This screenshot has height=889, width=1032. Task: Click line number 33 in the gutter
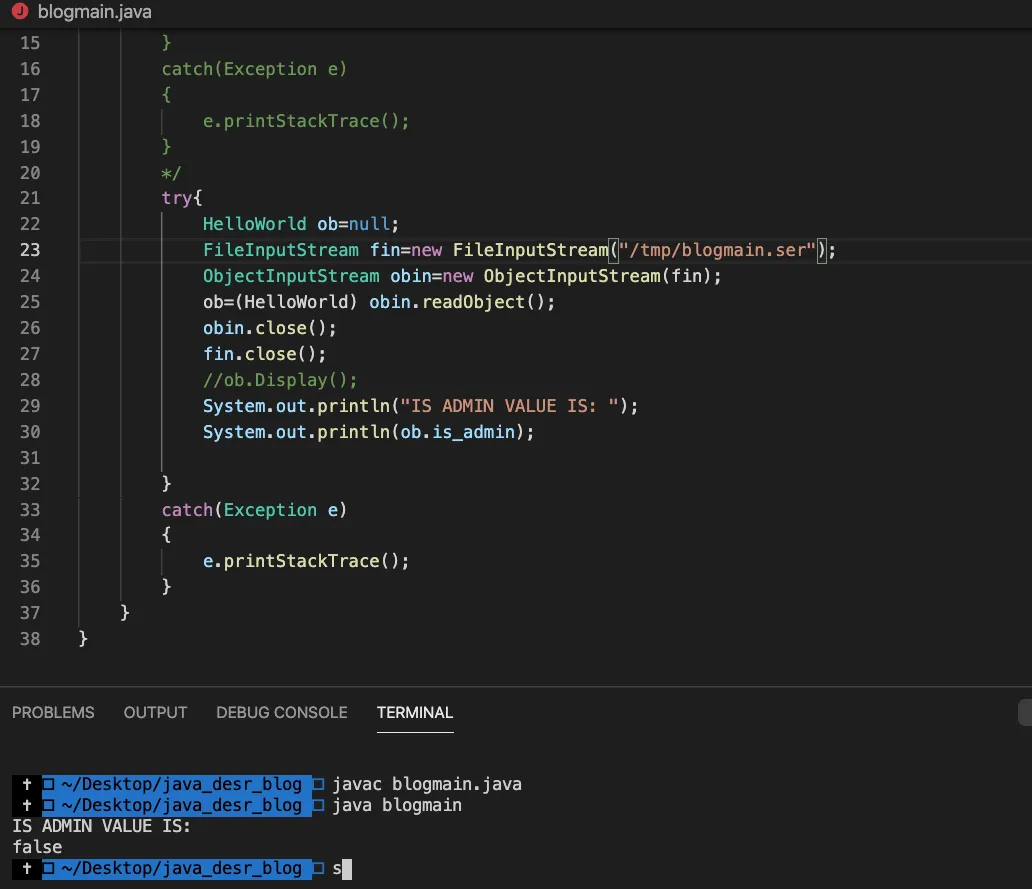point(30,510)
